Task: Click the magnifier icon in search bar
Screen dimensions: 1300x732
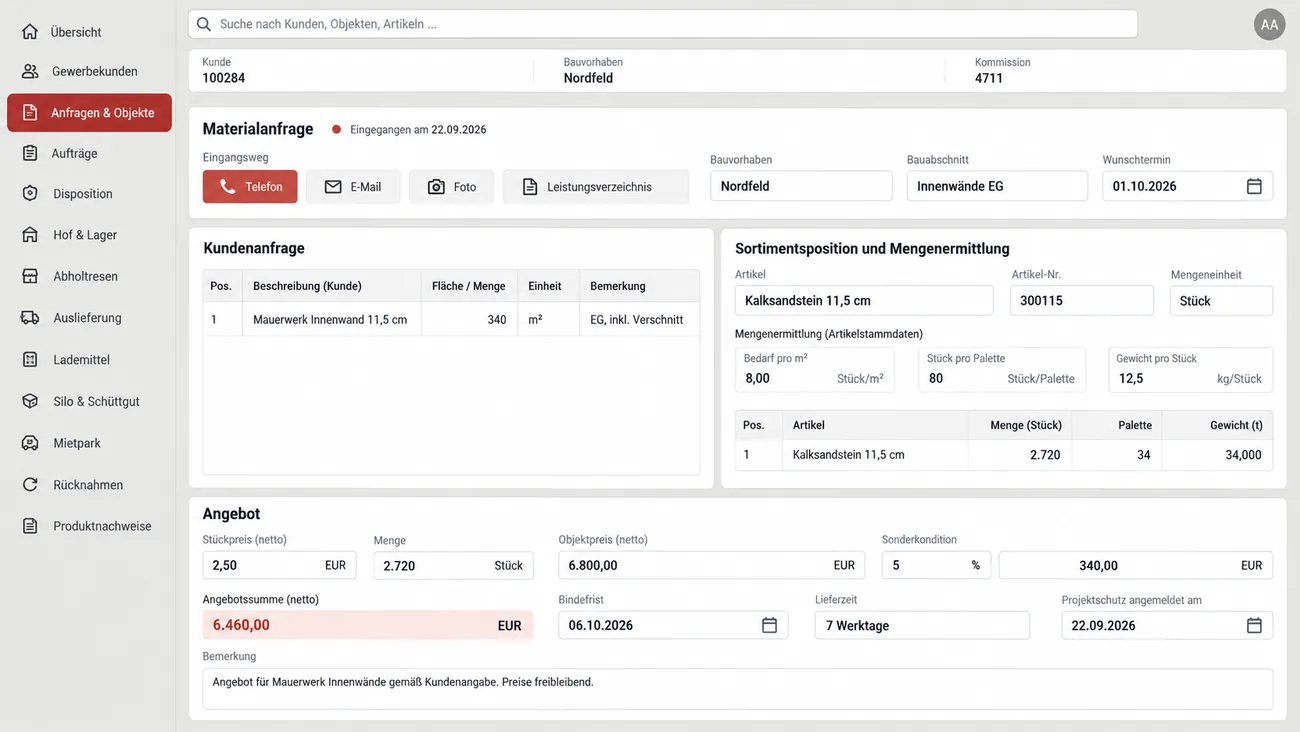Action: click(204, 24)
